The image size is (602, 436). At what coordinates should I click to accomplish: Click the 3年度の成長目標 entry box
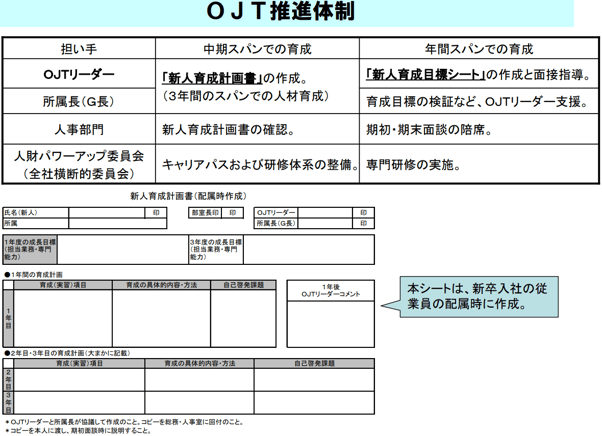click(305, 250)
